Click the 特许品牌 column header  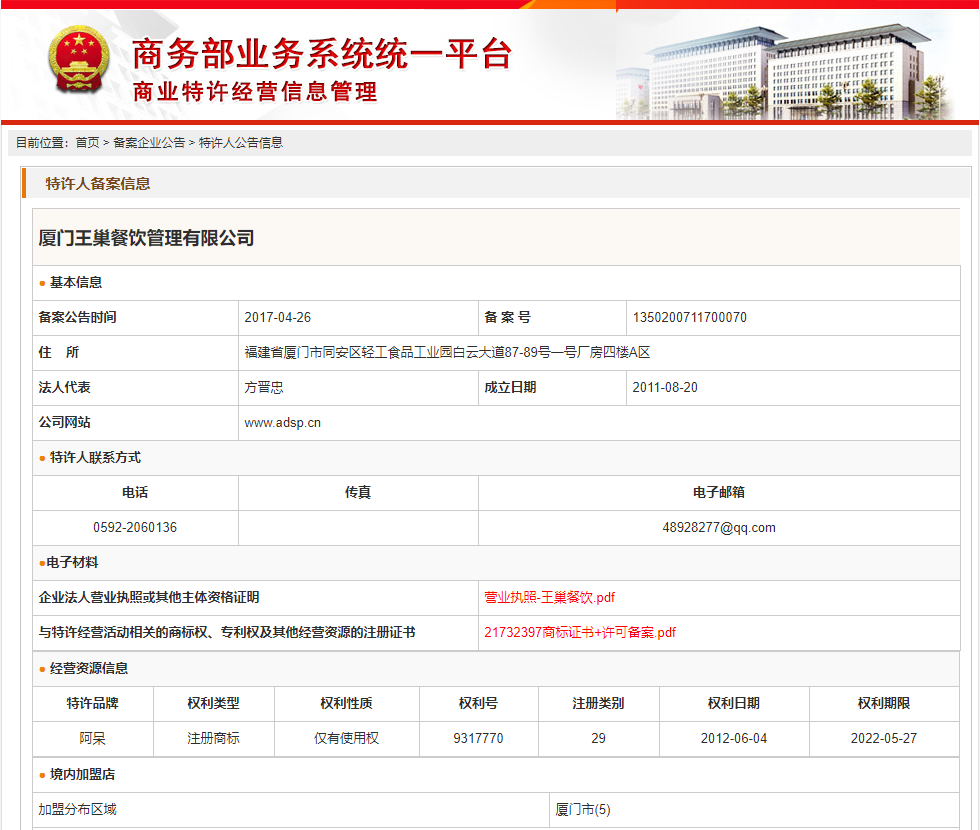pos(92,704)
